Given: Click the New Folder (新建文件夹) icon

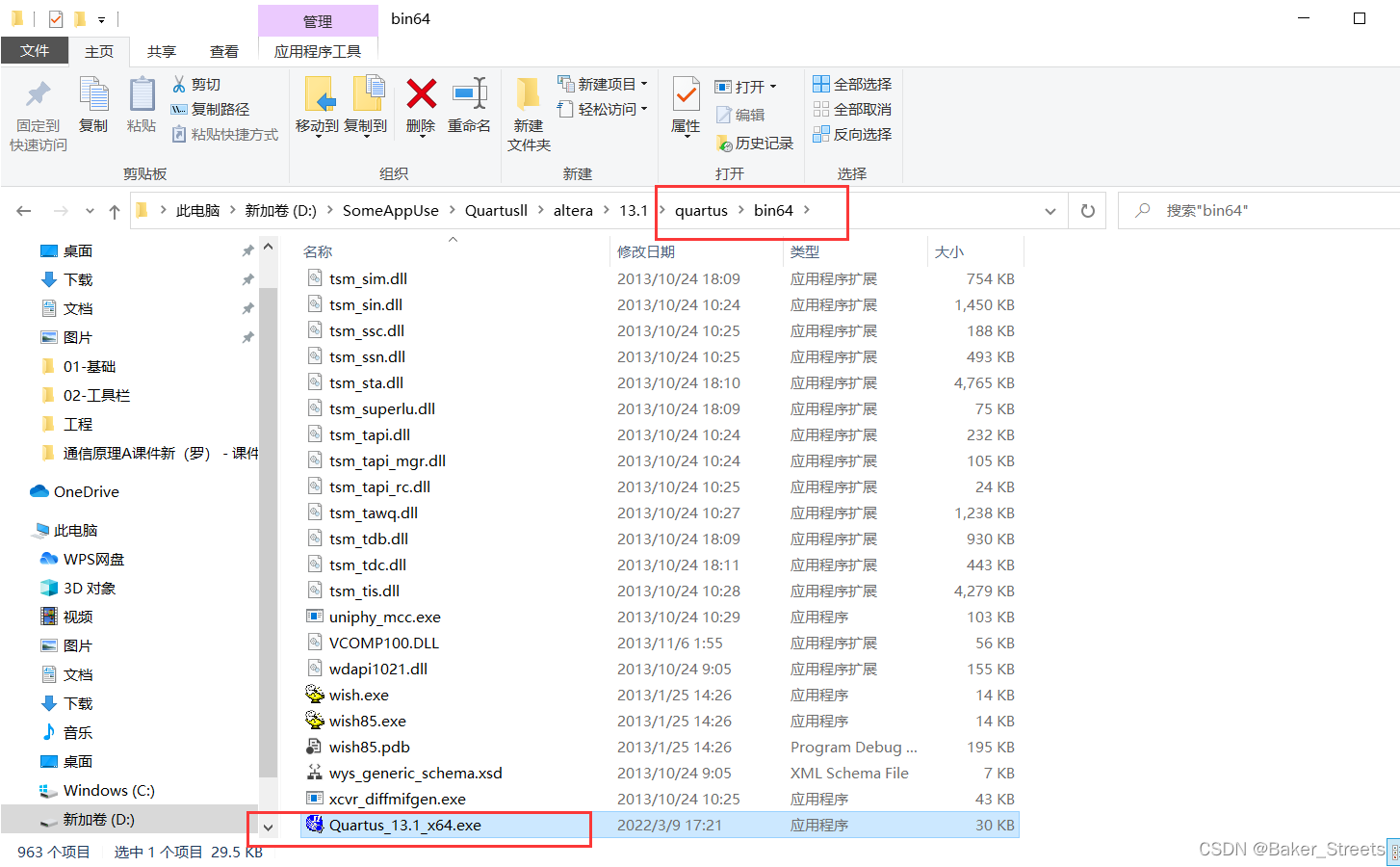Looking at the screenshot, I should click(x=528, y=94).
